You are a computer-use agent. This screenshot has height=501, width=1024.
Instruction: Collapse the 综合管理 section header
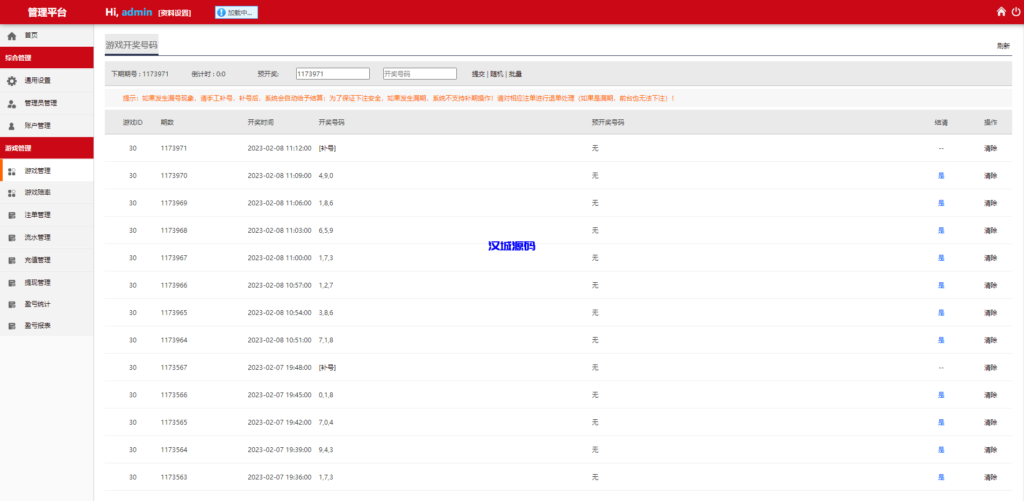click(47, 58)
